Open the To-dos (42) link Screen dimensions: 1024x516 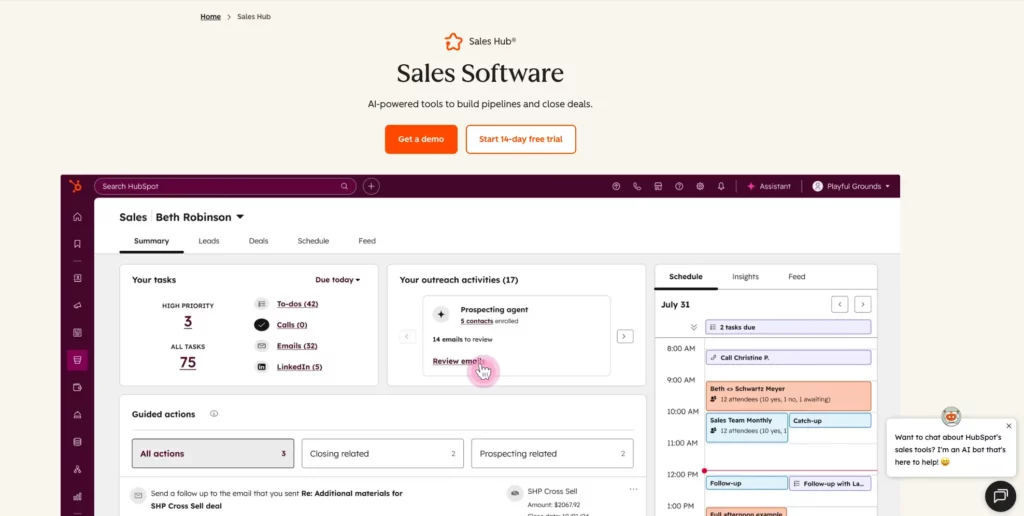tap(297, 304)
